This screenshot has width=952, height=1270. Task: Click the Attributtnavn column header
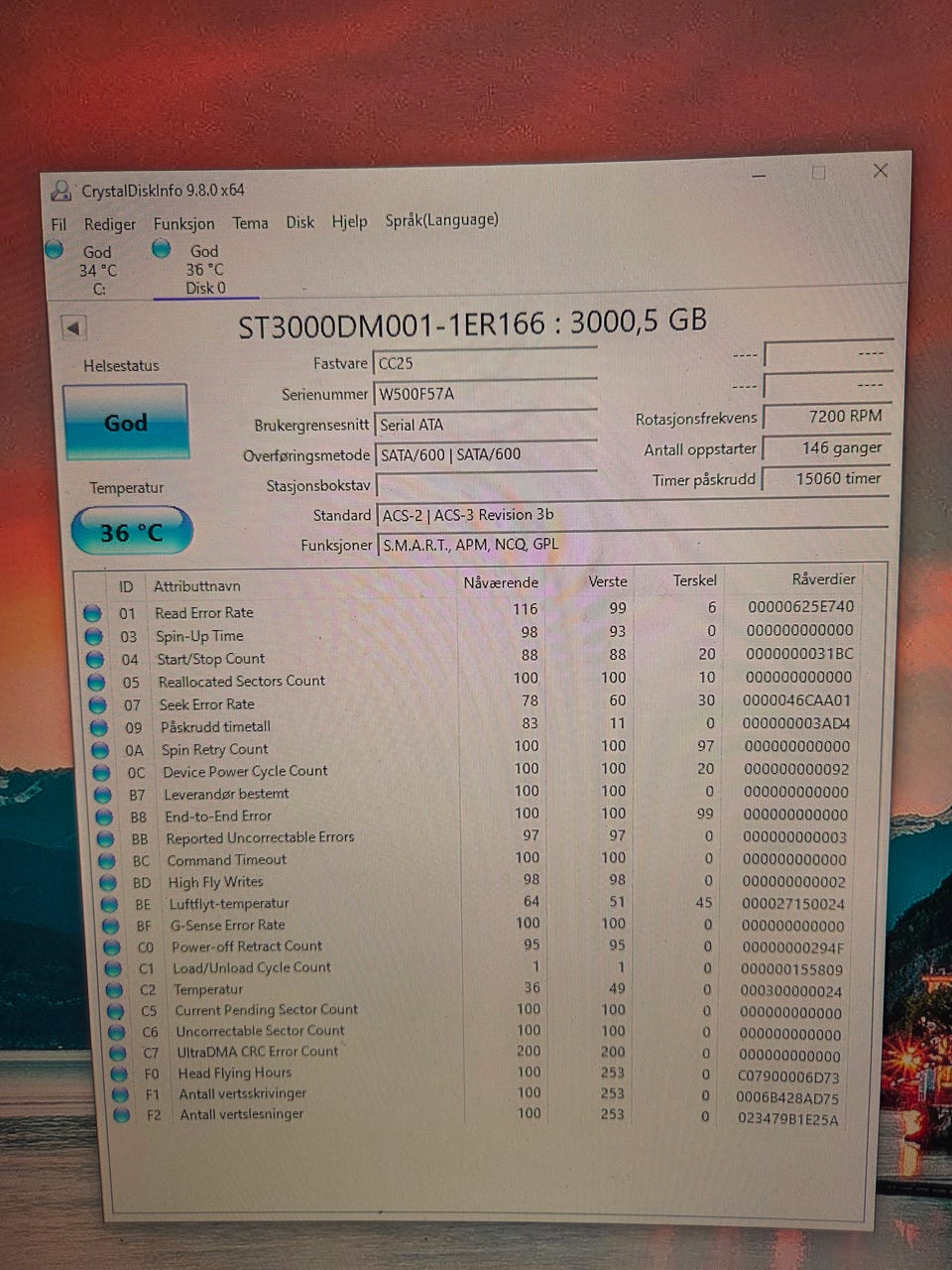point(197,586)
